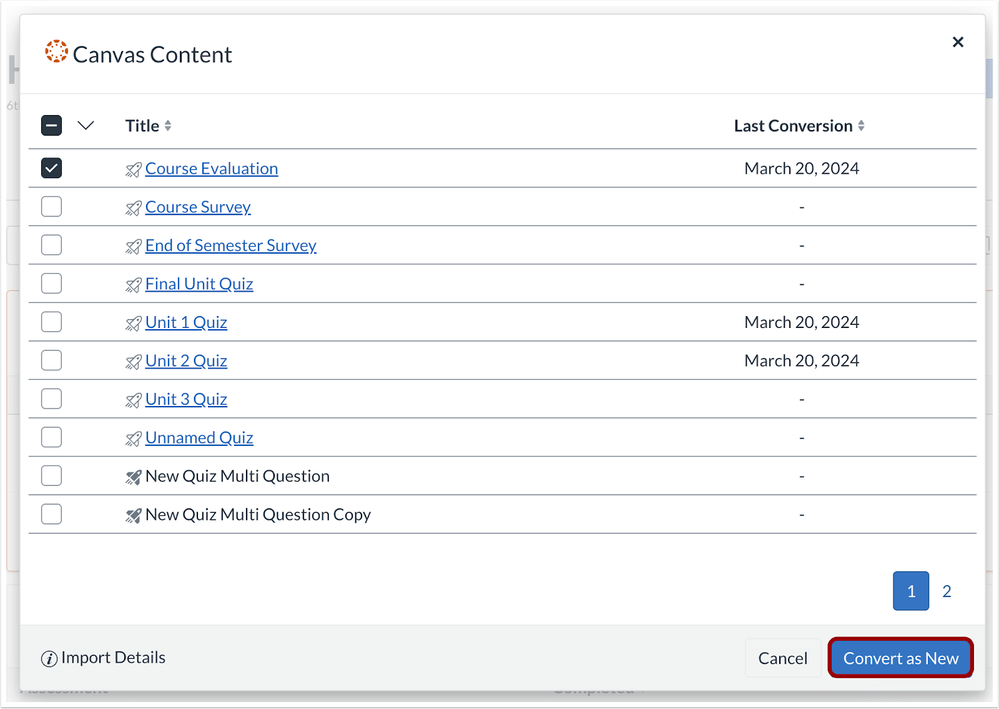
Task: Click the solid rocket icon beside New Quiz Multi Question Copy
Action: pyautogui.click(x=133, y=515)
